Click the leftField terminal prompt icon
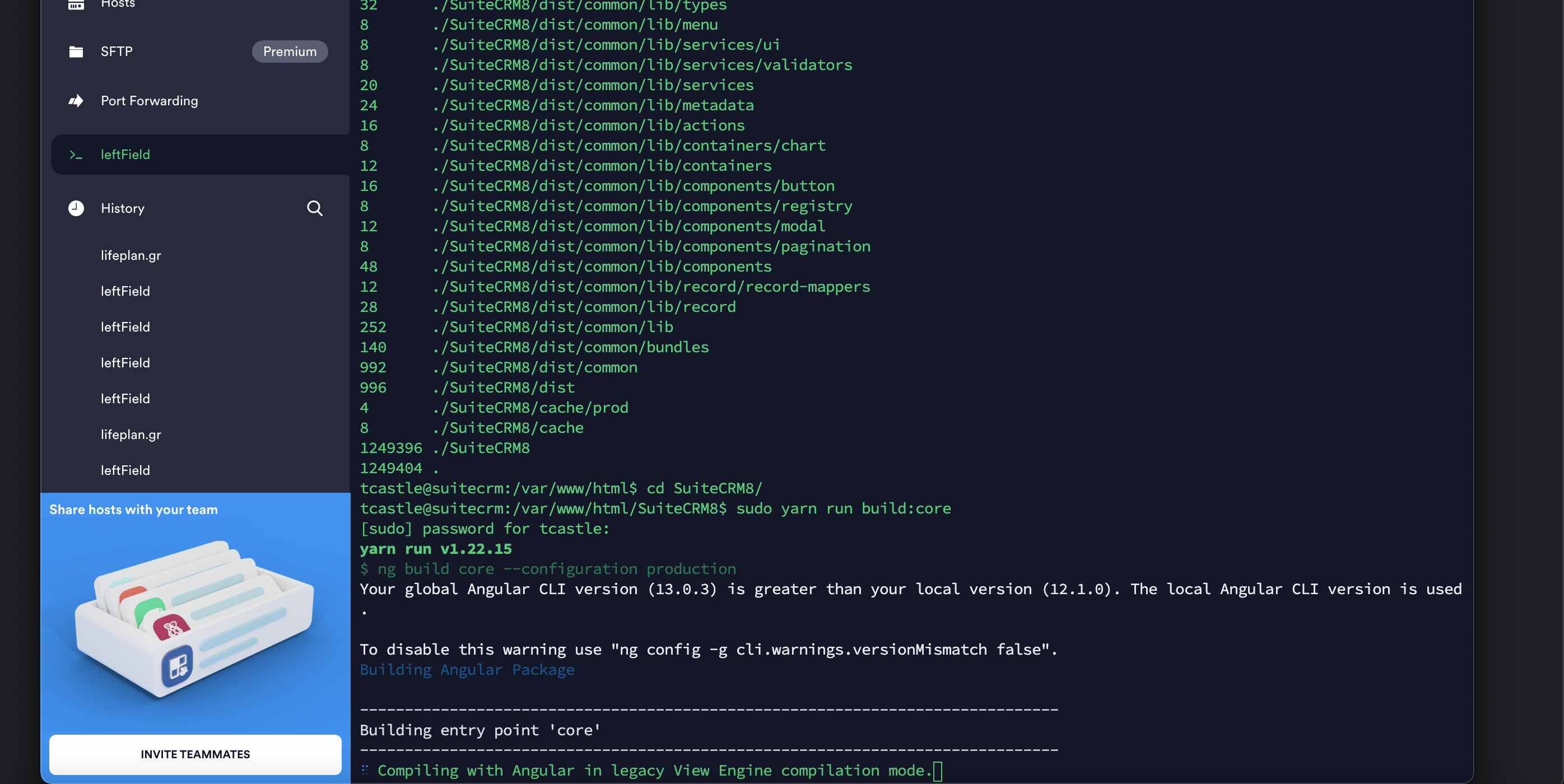Viewport: 1564px width, 784px height. (76, 155)
